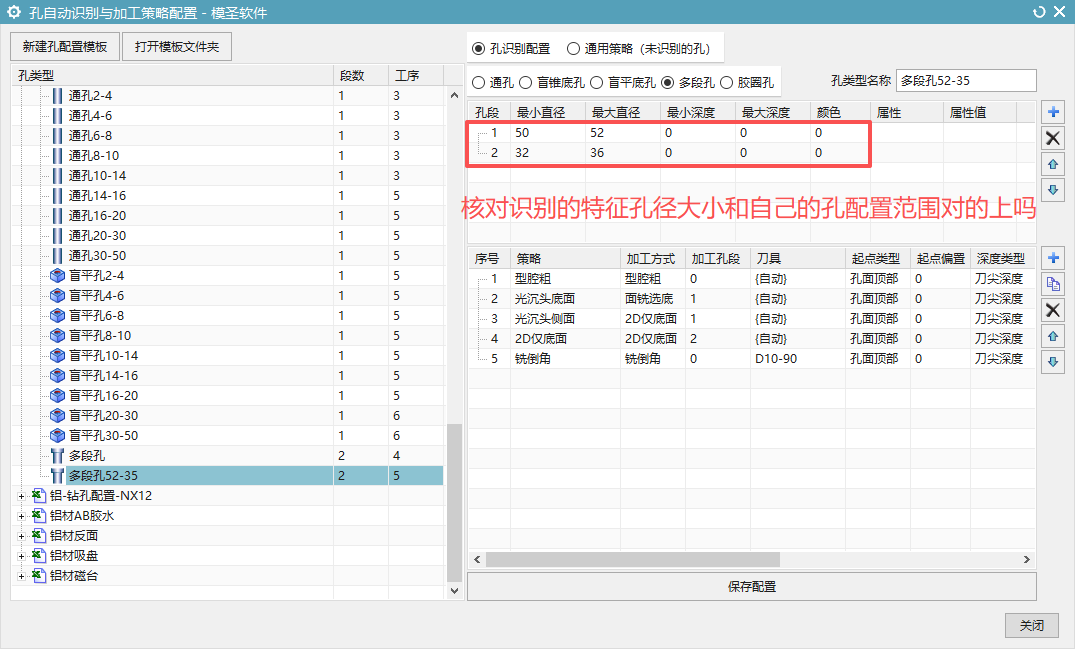Click max diameter value 52 in segment 1

[x=597, y=133]
